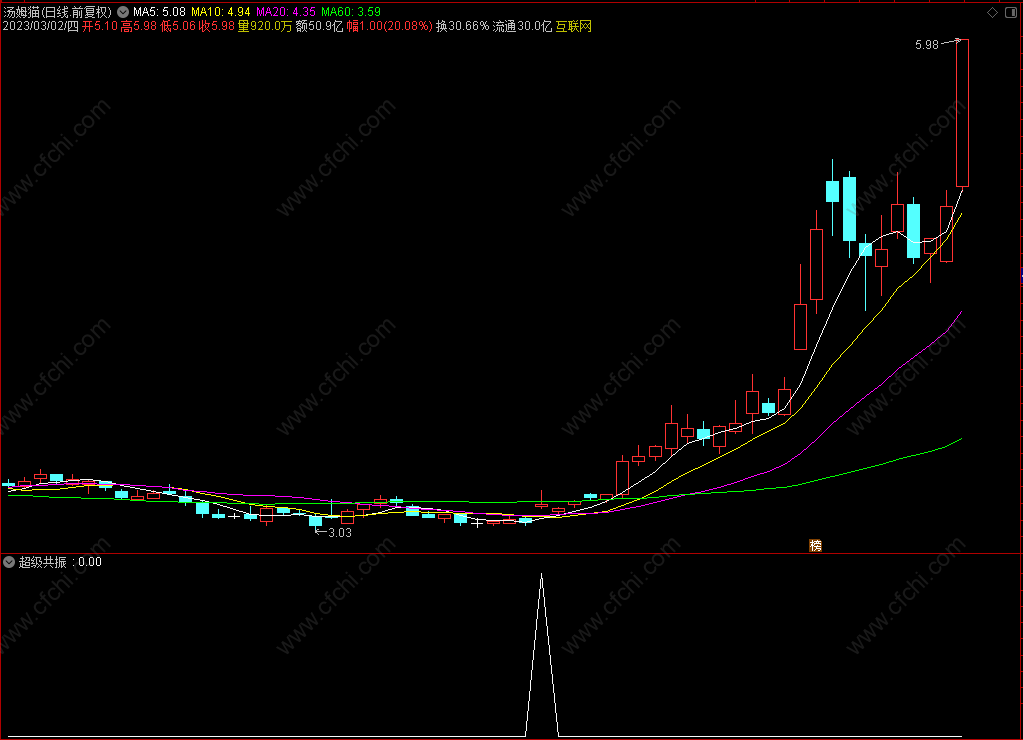
Task: Select the MA60: 3.59 label
Action: point(351,12)
